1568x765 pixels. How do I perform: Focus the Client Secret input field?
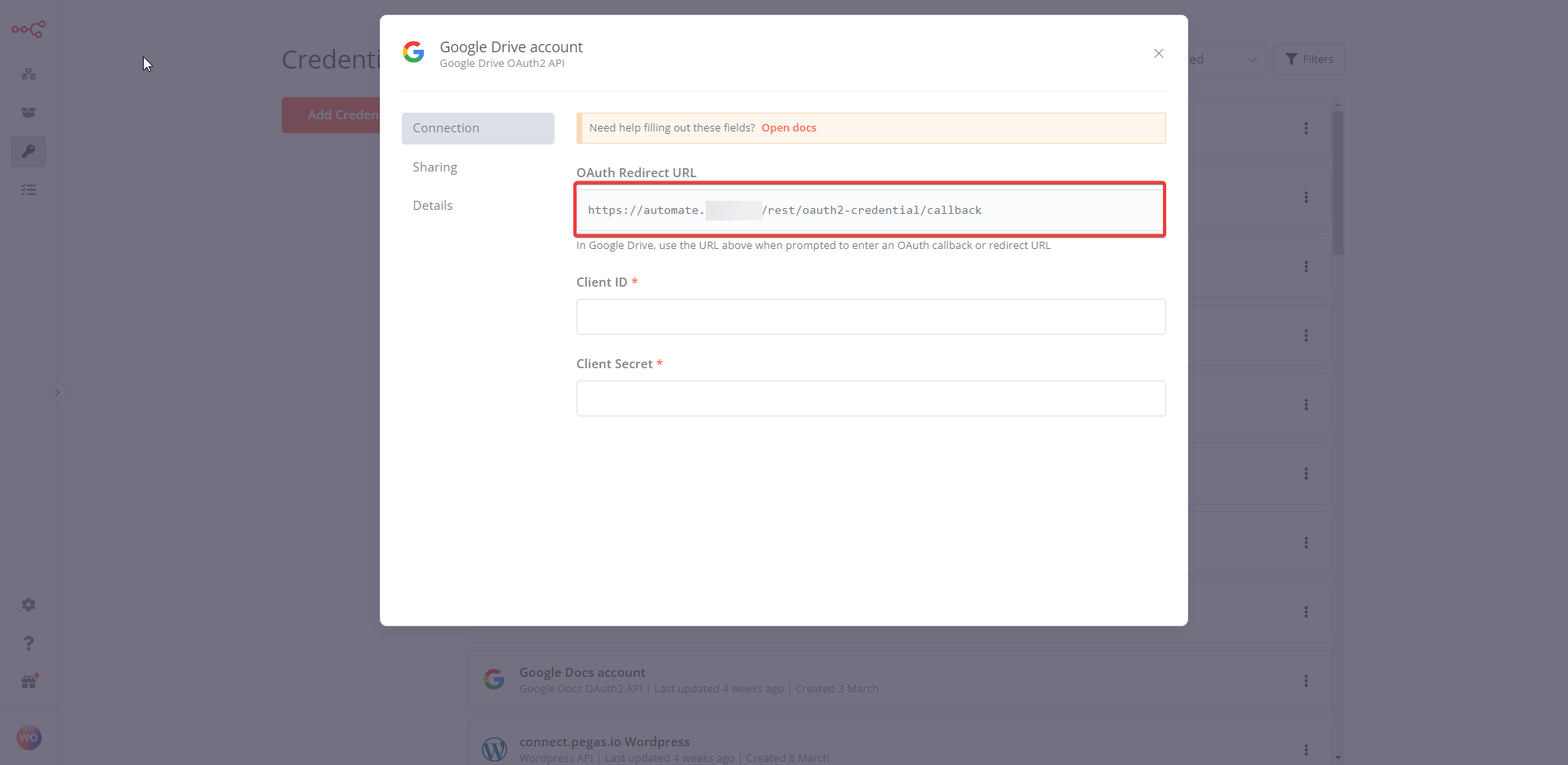(x=871, y=398)
